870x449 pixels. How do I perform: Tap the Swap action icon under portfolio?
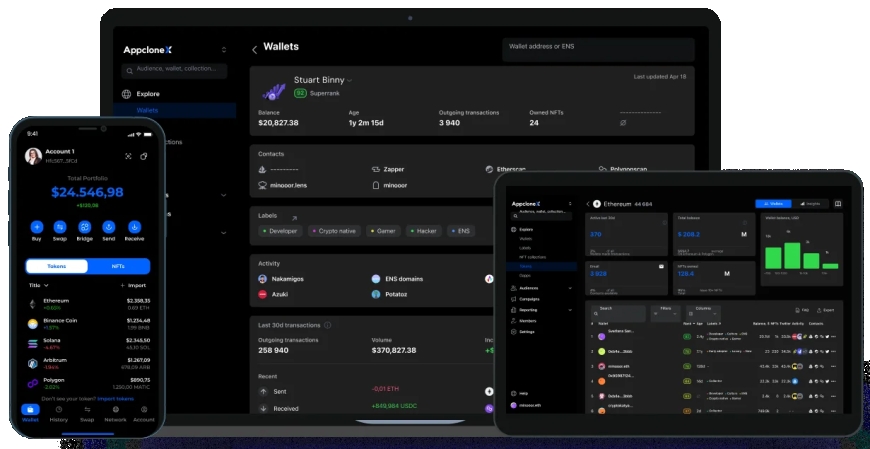click(x=60, y=227)
